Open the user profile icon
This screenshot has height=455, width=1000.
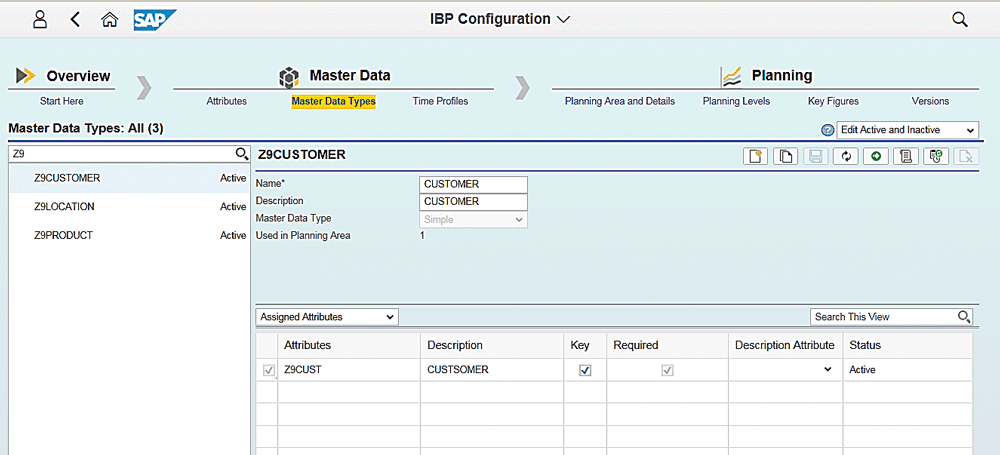[x=40, y=19]
